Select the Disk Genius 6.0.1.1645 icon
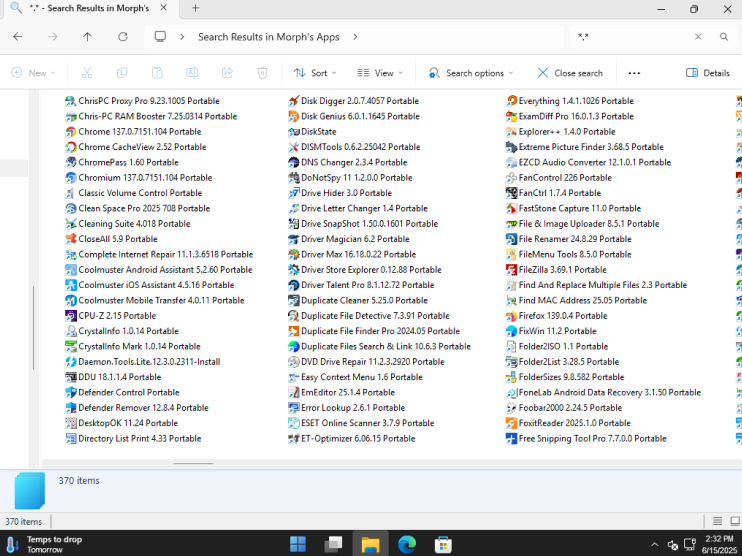Screen dimensions: 742x556 click(x=293, y=116)
